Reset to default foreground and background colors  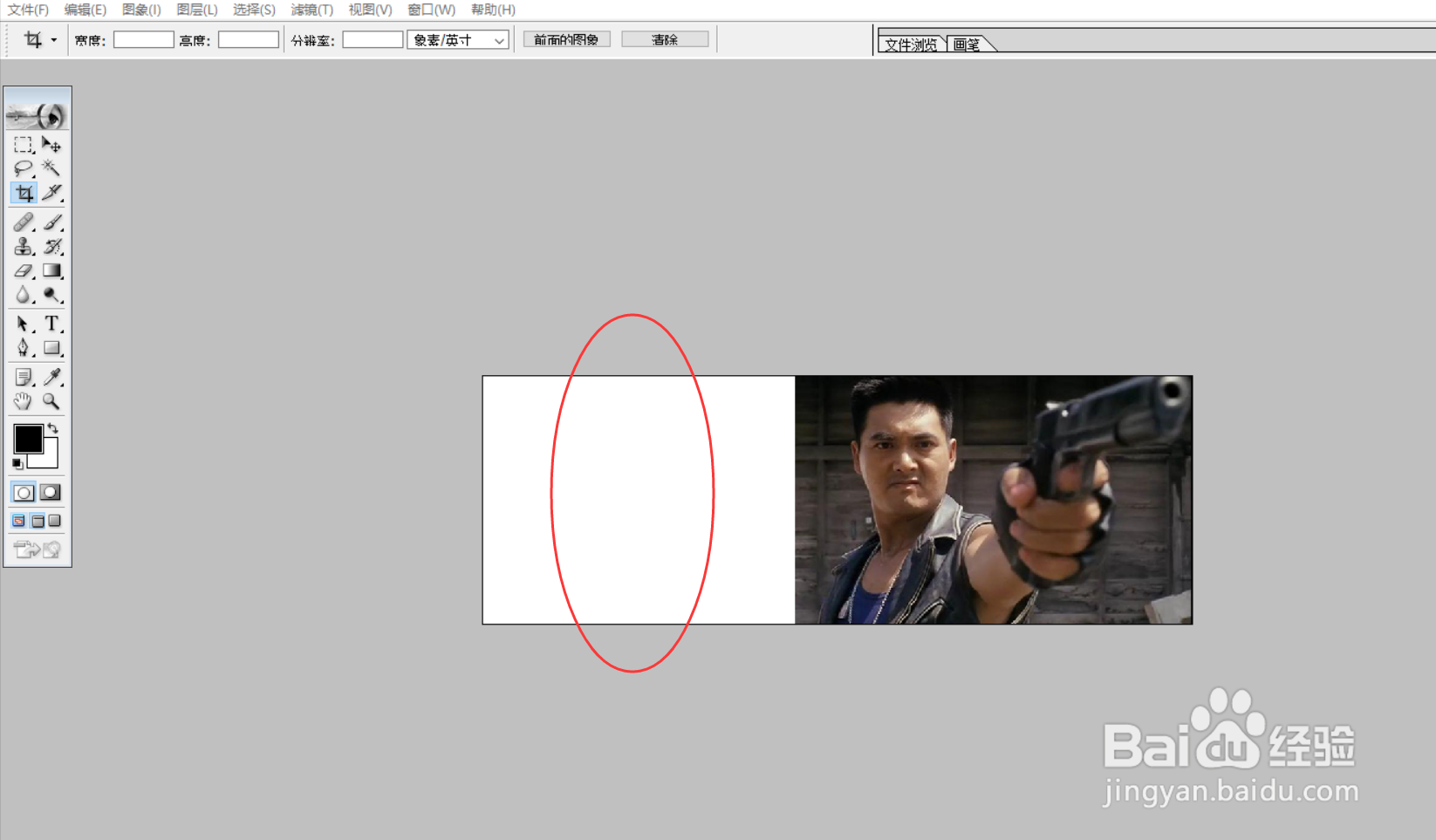17,463
